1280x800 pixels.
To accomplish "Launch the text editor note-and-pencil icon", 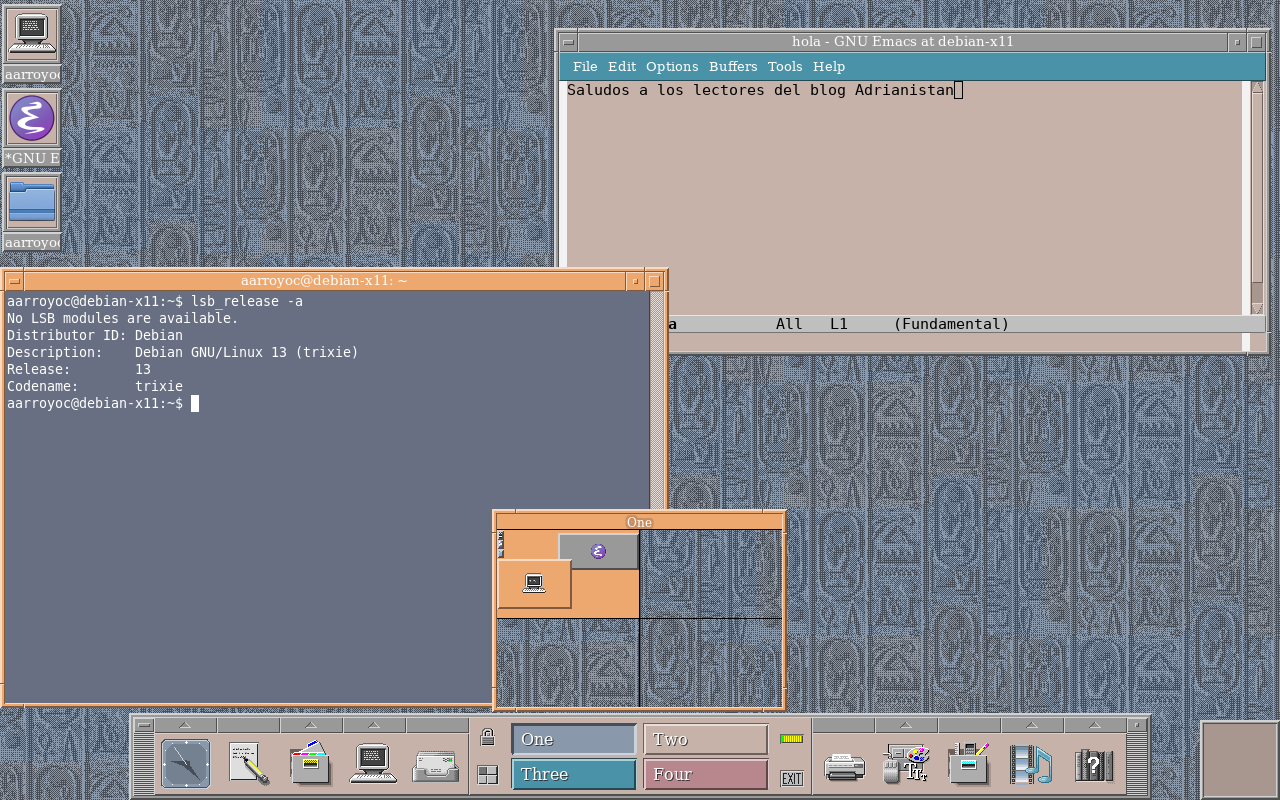I will 248,764.
